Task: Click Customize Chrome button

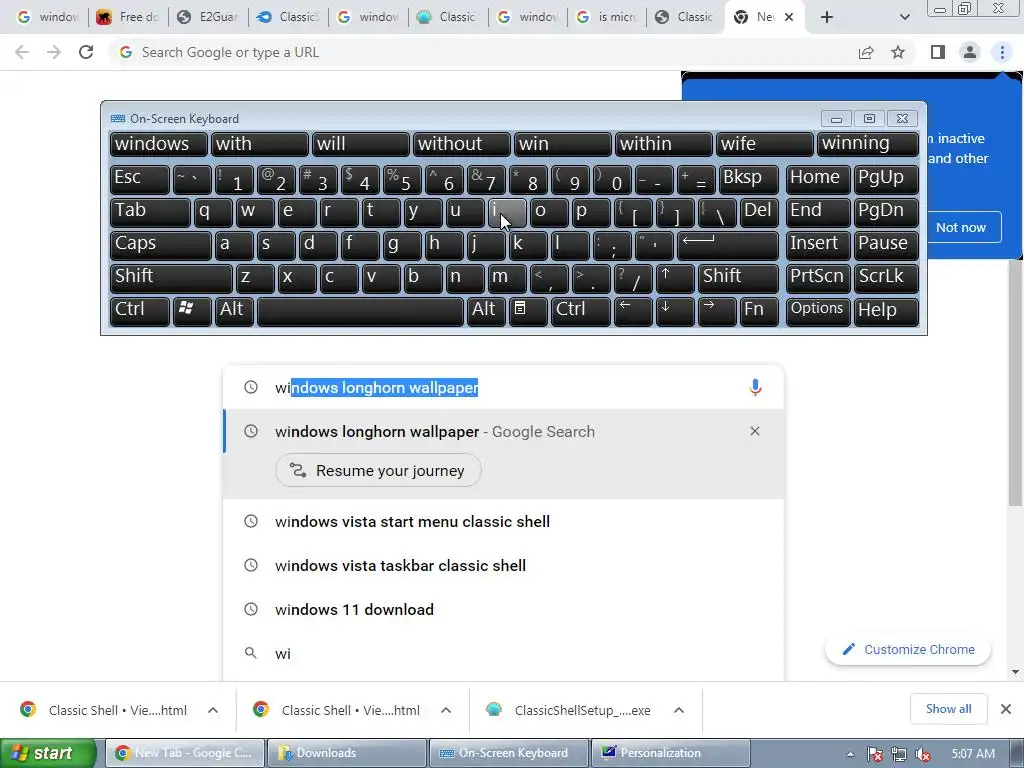Action: click(908, 649)
